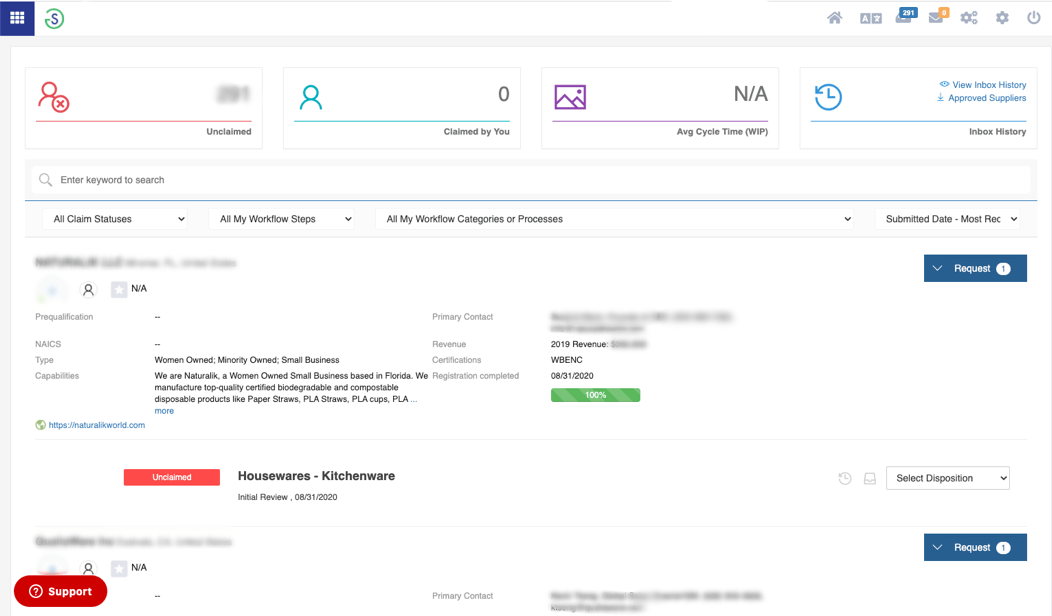Click the search magnifier icon

[x=45, y=180]
